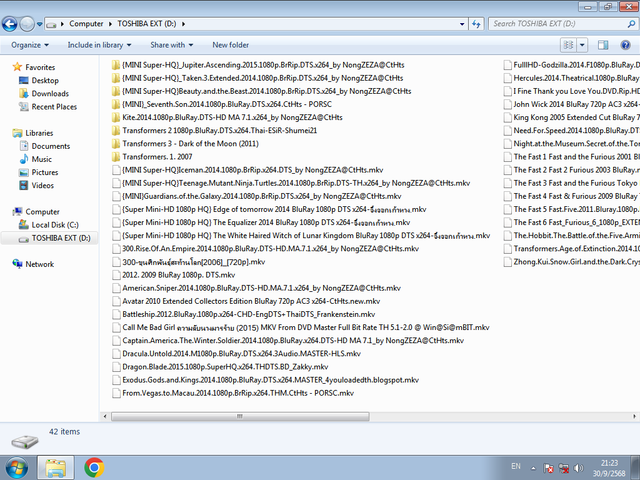640x480 pixels.
Task: Open Pictures library
Action: point(45,172)
